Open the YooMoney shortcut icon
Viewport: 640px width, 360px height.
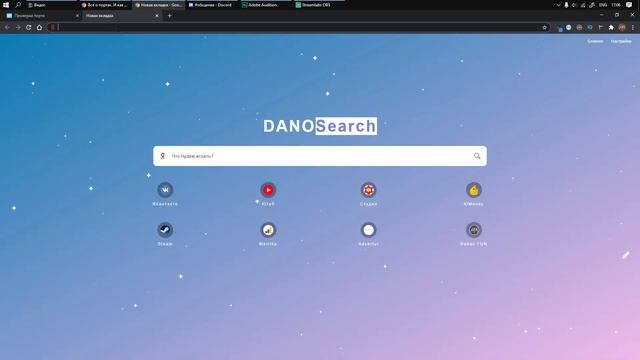pyautogui.click(x=474, y=190)
